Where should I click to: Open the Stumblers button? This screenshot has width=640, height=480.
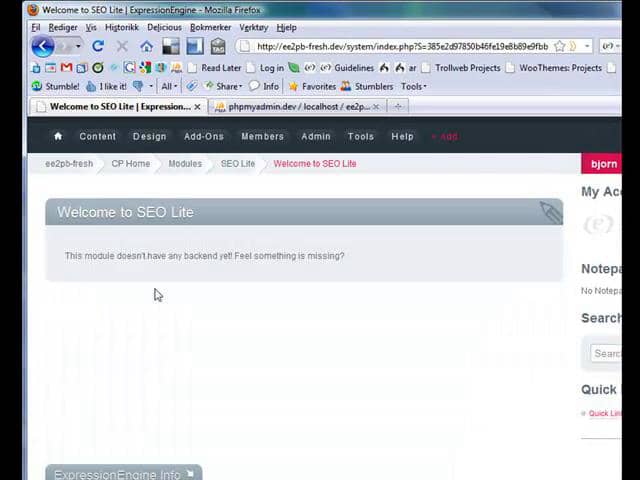point(367,86)
